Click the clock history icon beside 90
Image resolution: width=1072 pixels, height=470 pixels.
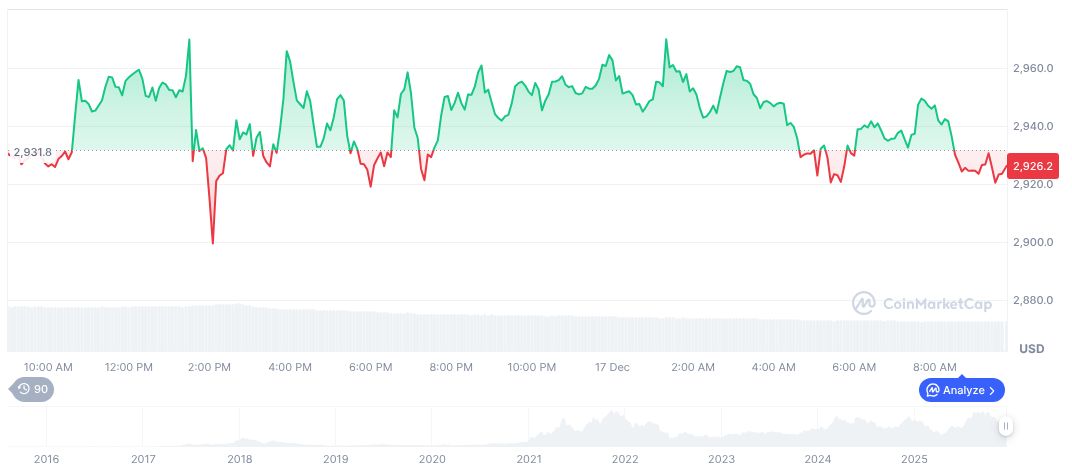(x=22, y=390)
